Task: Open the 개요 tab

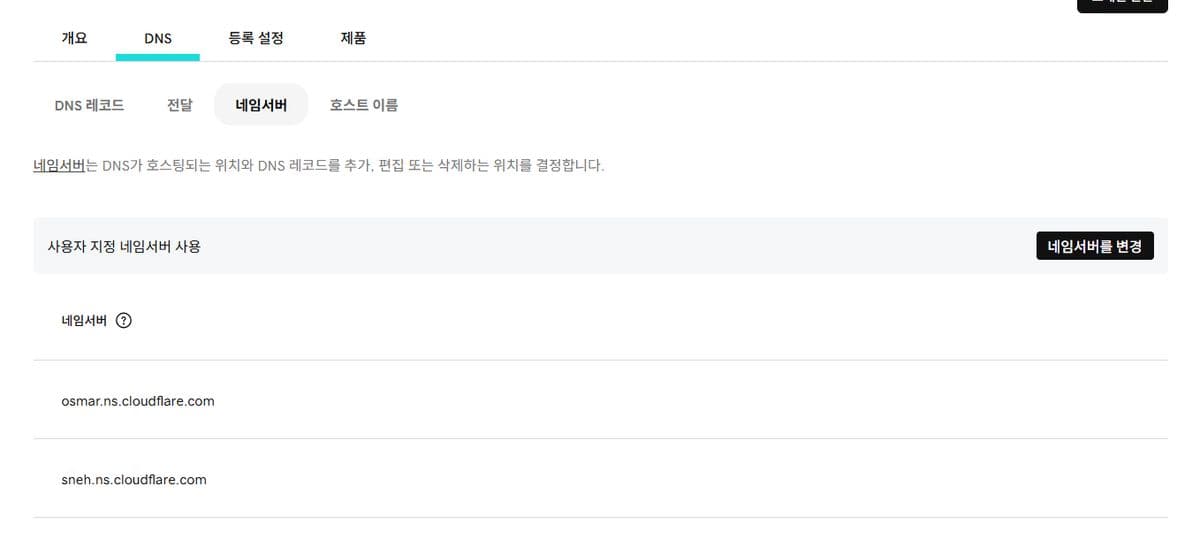Action: (75, 38)
